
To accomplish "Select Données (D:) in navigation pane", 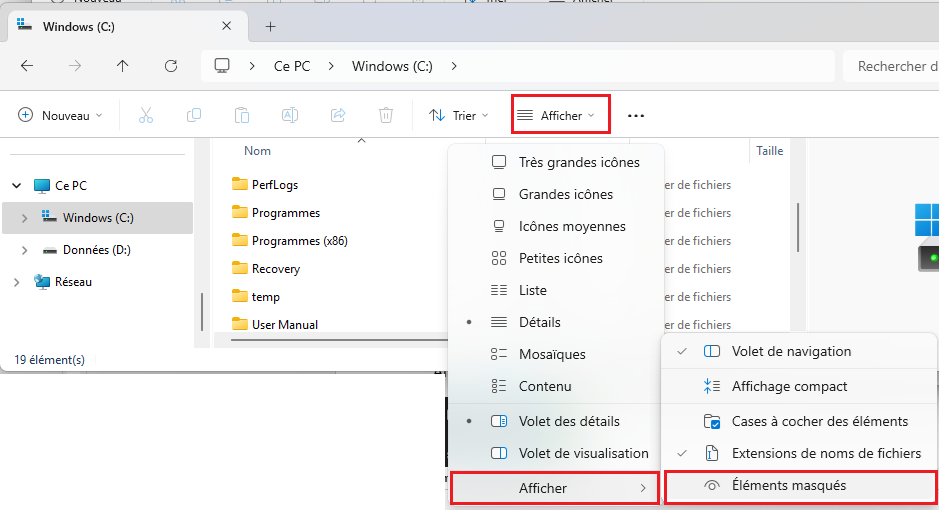I will click(x=96, y=250).
